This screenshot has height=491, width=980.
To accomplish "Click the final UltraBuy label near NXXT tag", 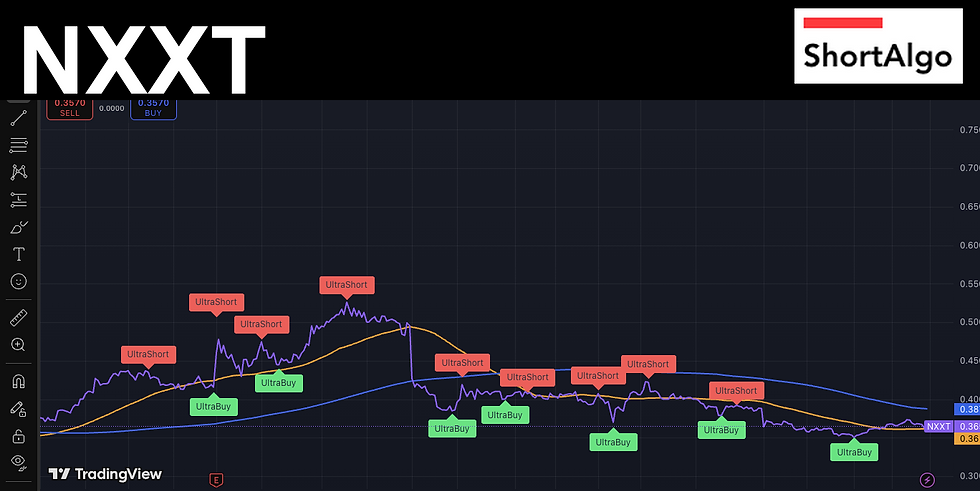I will click(x=854, y=452).
